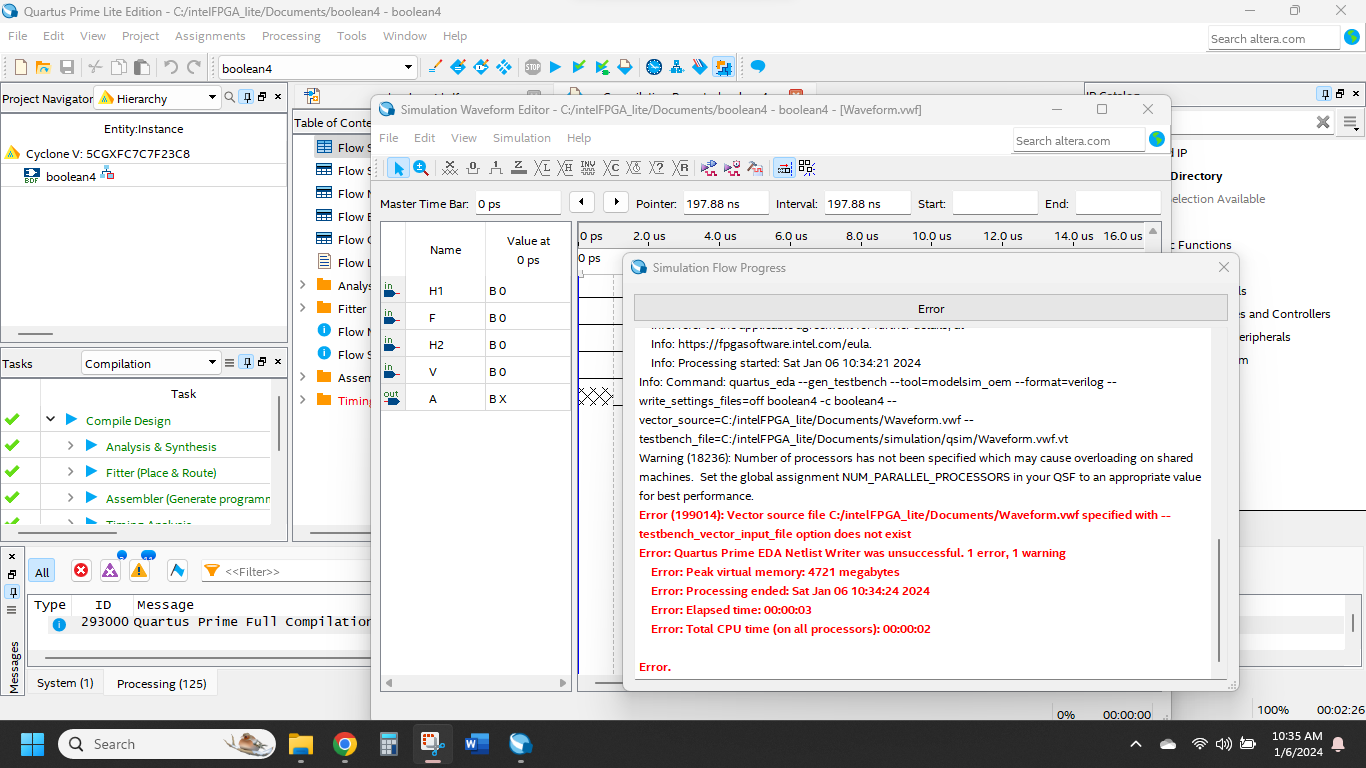Screen dimensions: 1366x768
Task: Open the Simulation menu in Waveform Editor
Action: pos(522,138)
